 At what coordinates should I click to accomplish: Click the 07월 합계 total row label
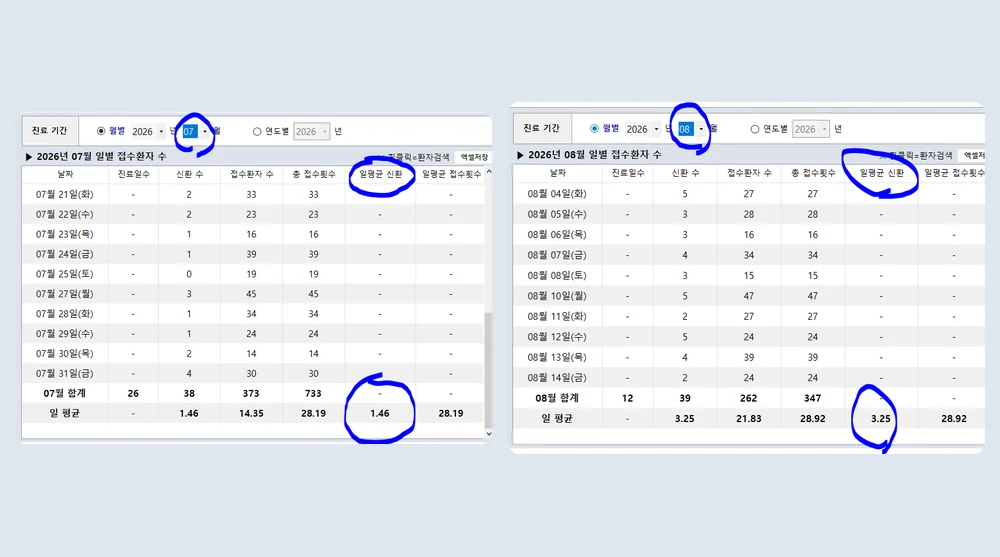point(64,393)
